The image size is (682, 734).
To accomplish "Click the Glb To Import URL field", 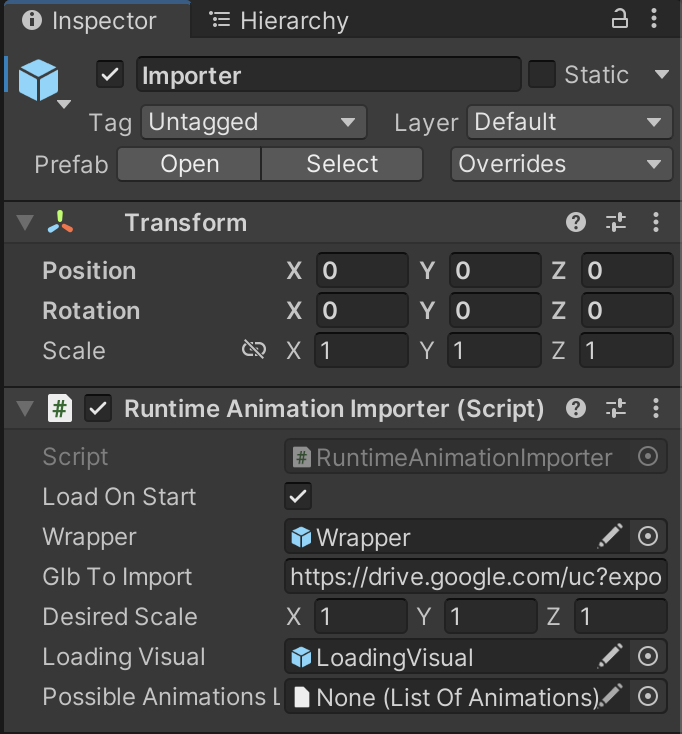I will coord(476,577).
